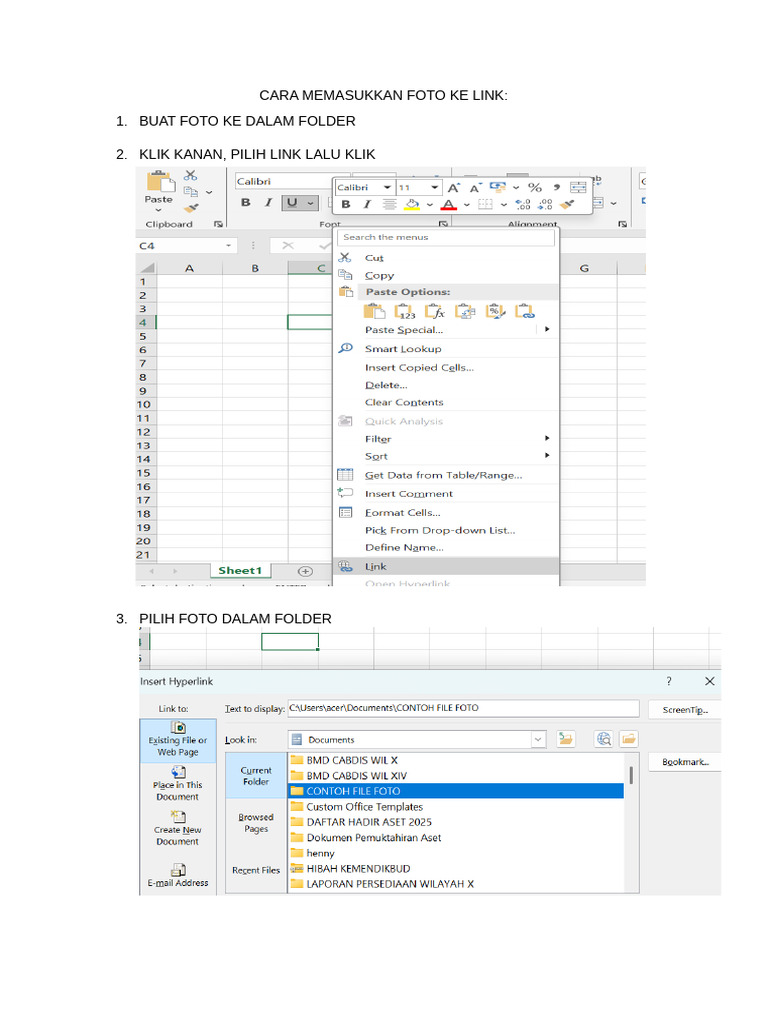Click the ribbon Format Painter brush
The image size is (768, 1024).
[x=191, y=208]
